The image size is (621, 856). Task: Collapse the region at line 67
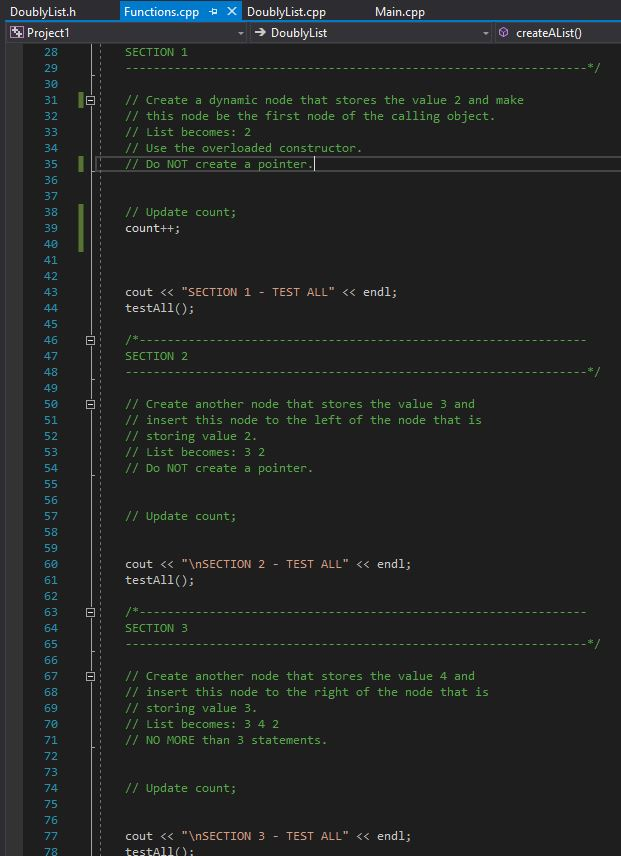(90, 675)
